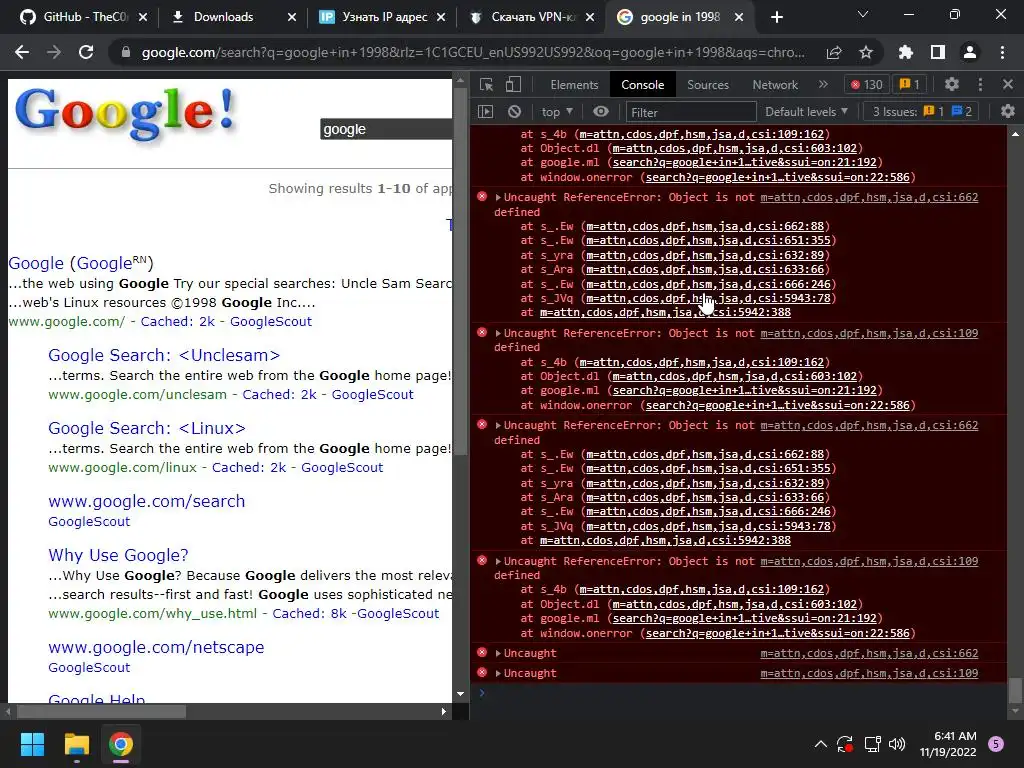Viewport: 1024px width, 768px height.
Task: Go back in browser history
Action: [x=22, y=52]
